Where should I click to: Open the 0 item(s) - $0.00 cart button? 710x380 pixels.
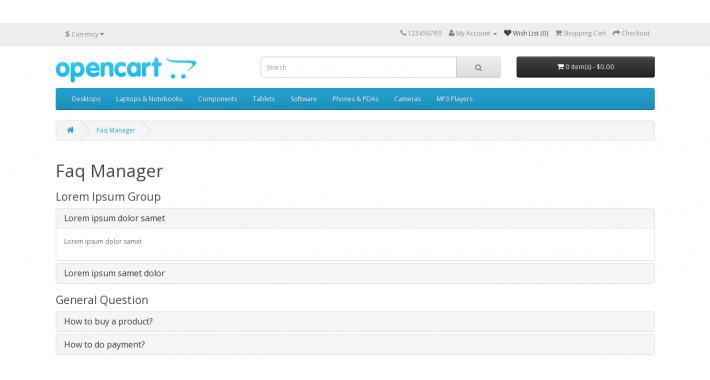(x=585, y=67)
